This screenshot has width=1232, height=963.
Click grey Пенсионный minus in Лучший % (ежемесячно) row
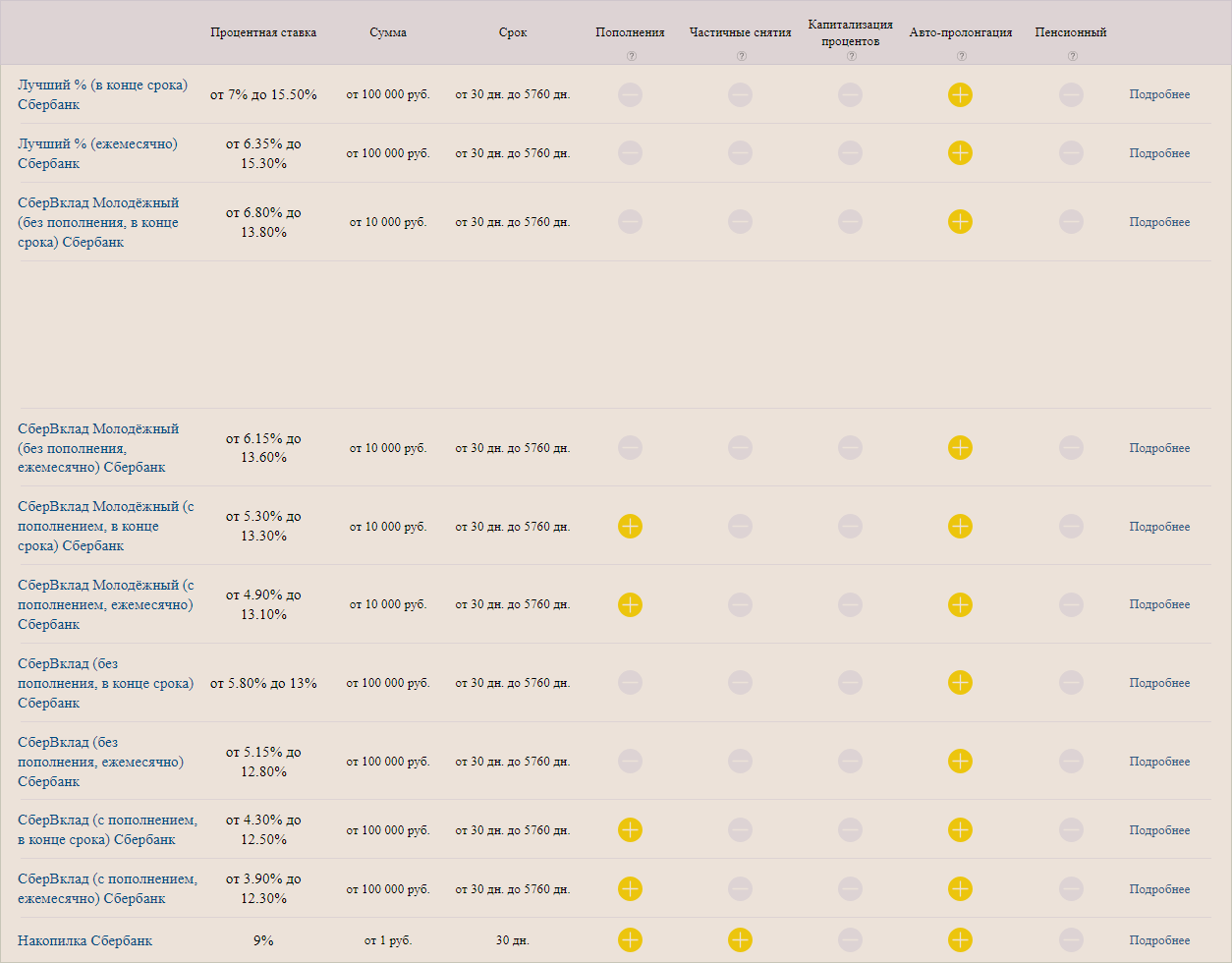tap(1071, 153)
